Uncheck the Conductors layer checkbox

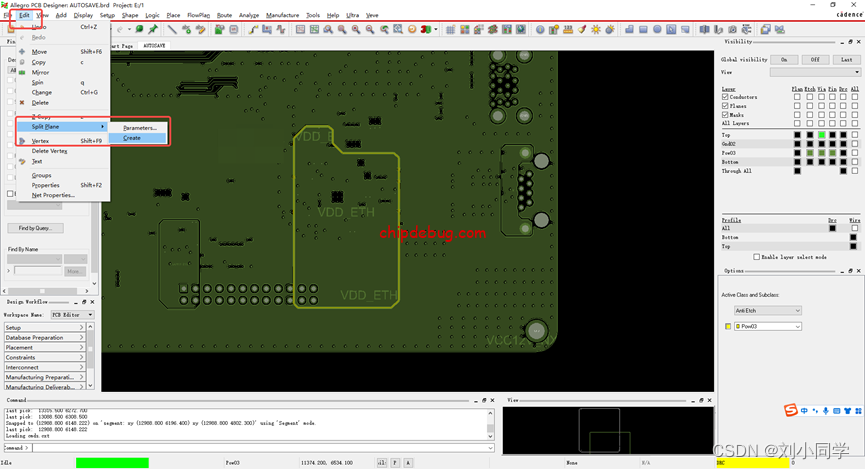point(726,97)
